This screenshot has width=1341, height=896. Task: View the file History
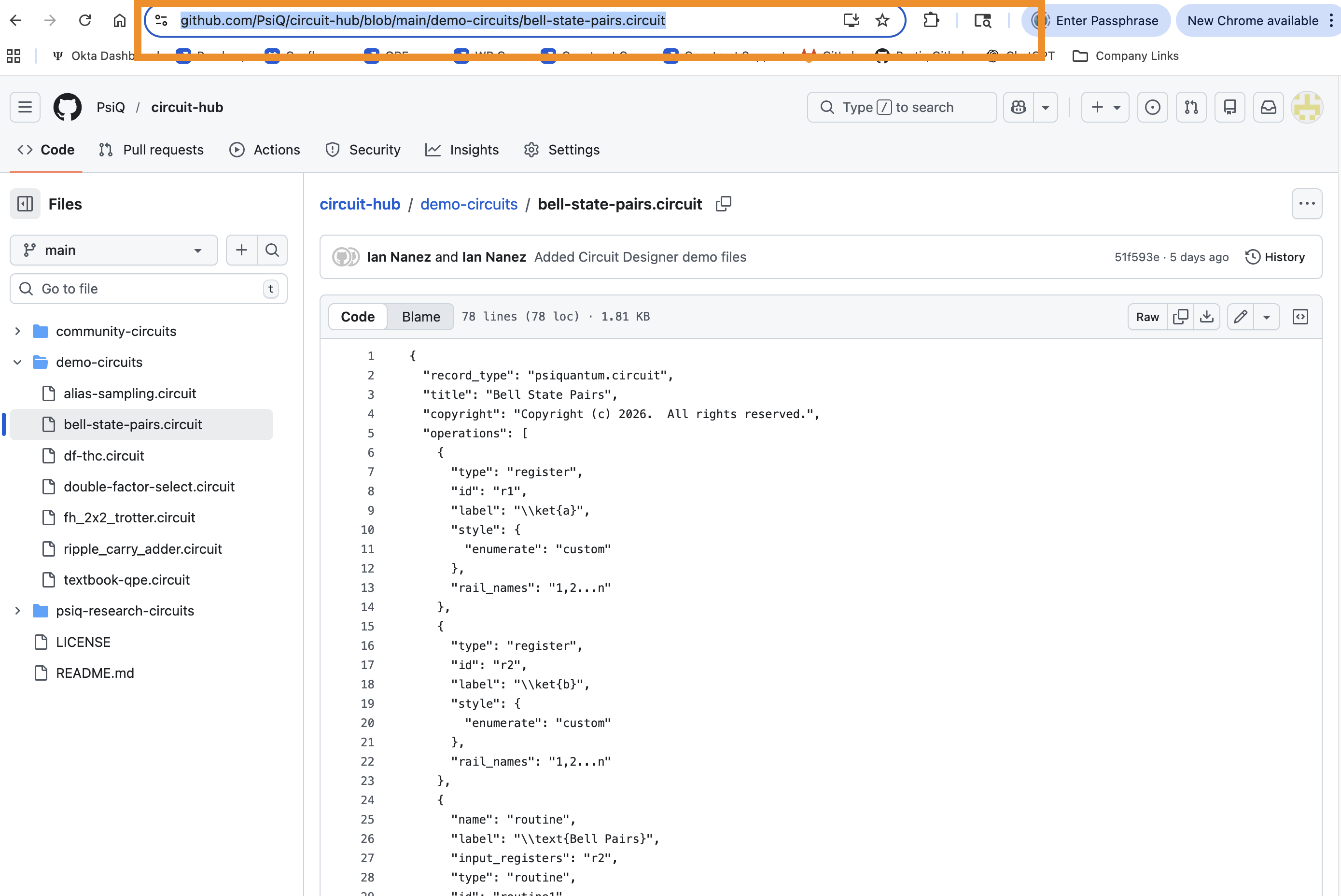click(x=1275, y=256)
